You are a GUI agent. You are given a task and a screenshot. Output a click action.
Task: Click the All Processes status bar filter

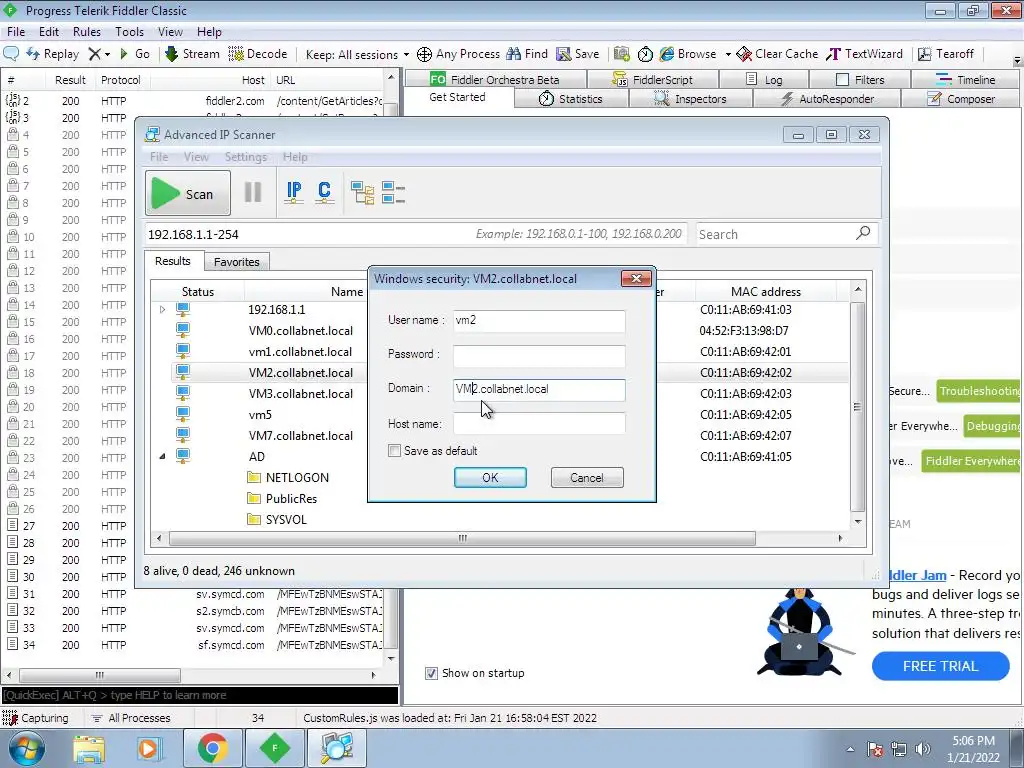(131, 718)
